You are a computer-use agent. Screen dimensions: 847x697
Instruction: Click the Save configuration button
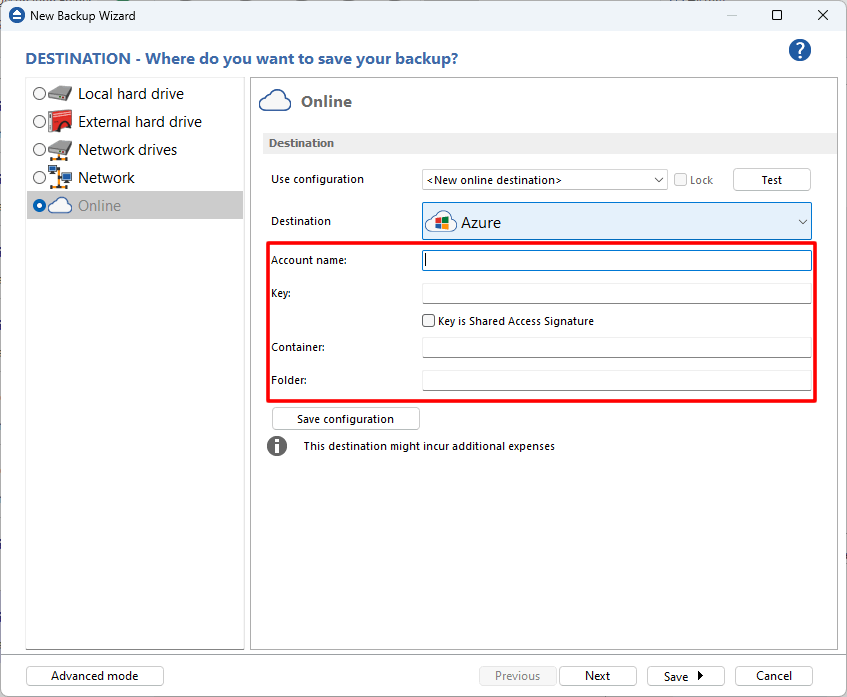coord(345,419)
